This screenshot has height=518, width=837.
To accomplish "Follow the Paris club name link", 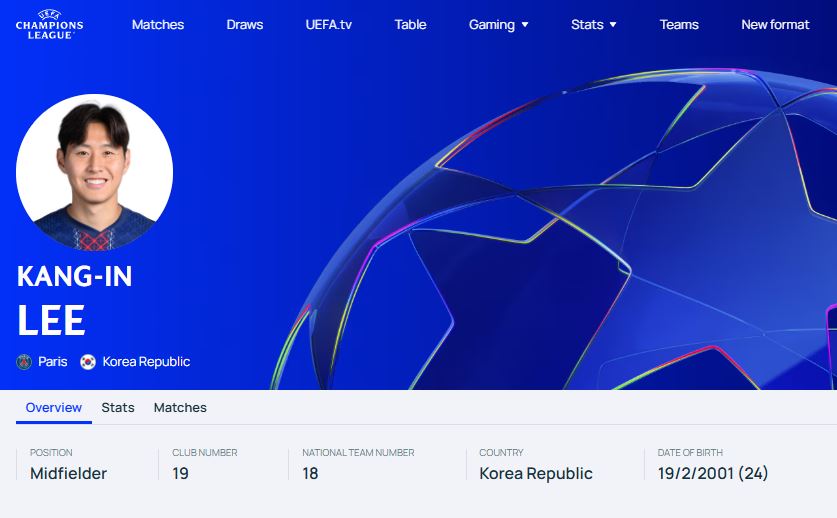I will tap(53, 362).
